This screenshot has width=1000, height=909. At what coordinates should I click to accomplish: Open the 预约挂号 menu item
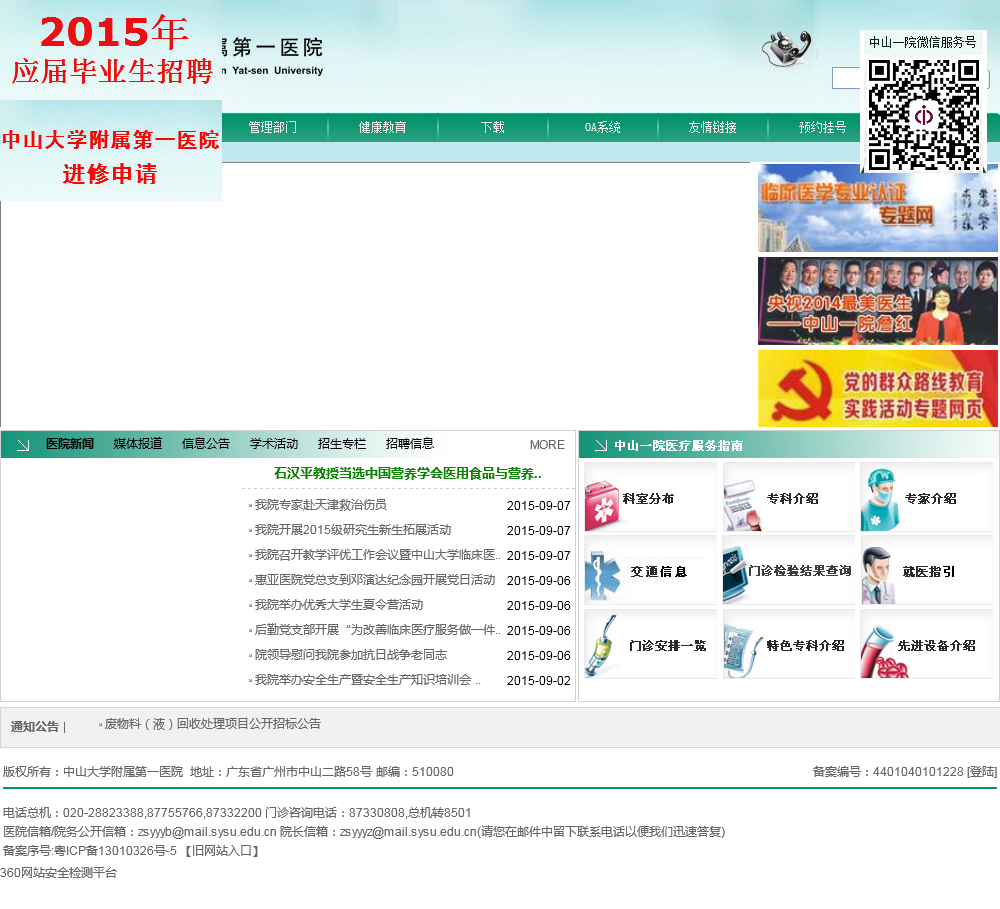pyautogui.click(x=823, y=128)
